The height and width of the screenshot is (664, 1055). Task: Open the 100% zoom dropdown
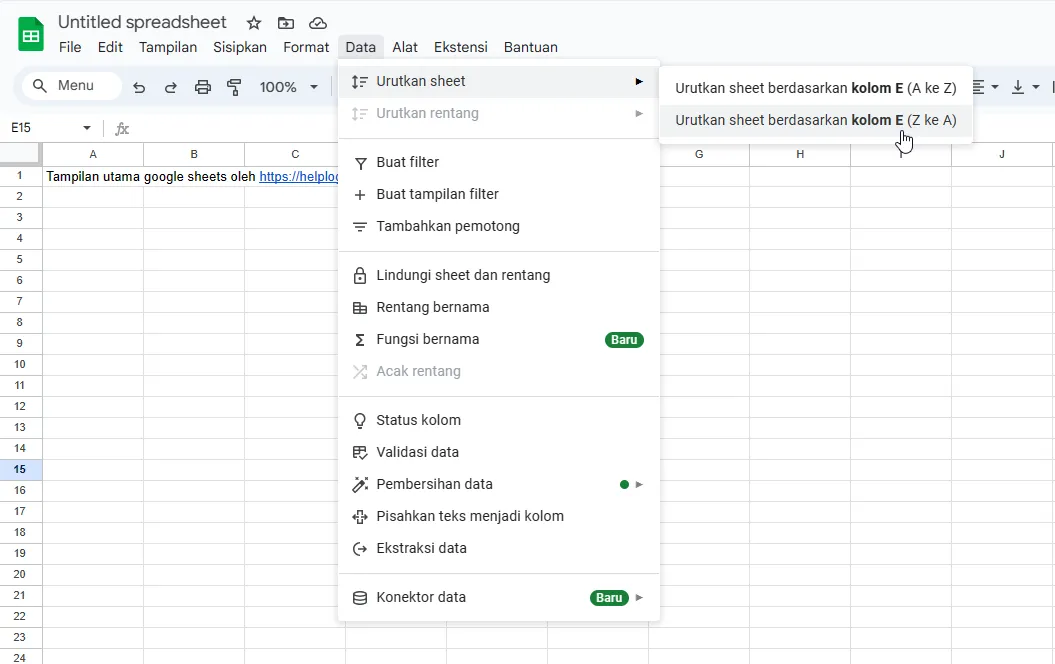(x=288, y=87)
